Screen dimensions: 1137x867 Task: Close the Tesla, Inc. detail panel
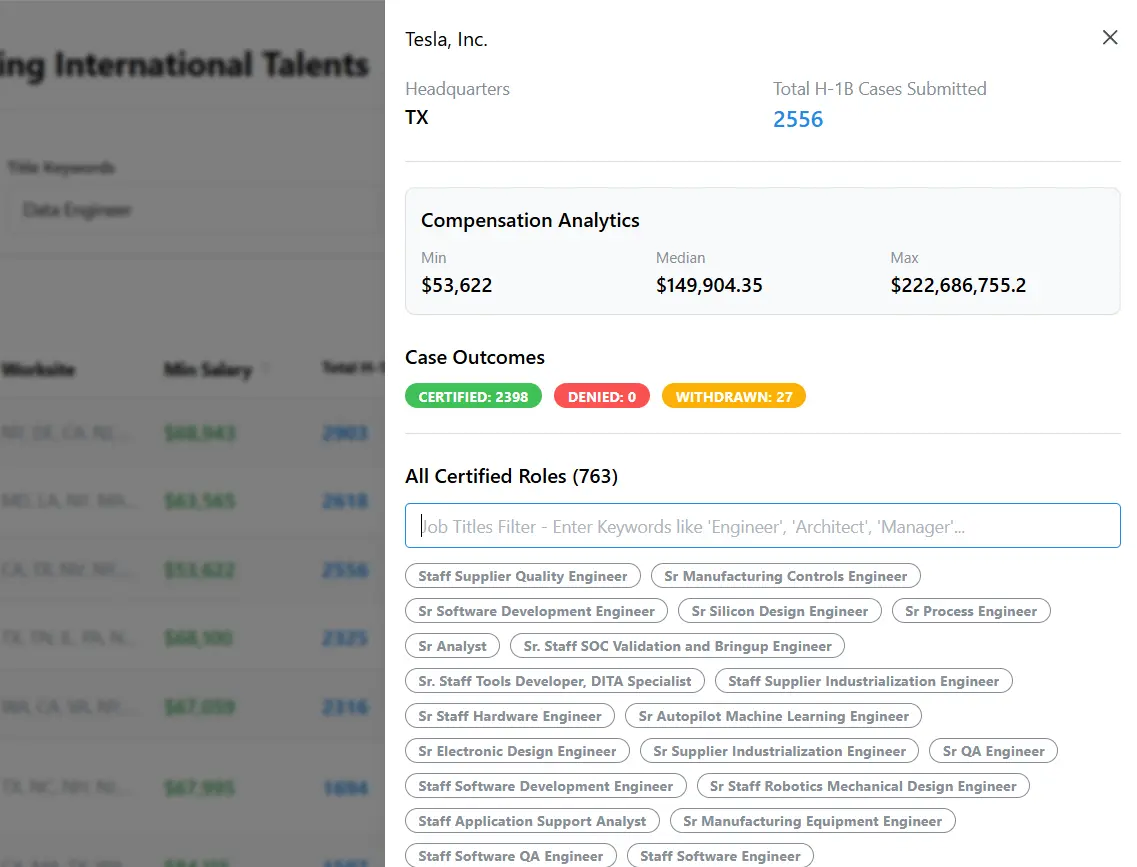tap(1110, 37)
